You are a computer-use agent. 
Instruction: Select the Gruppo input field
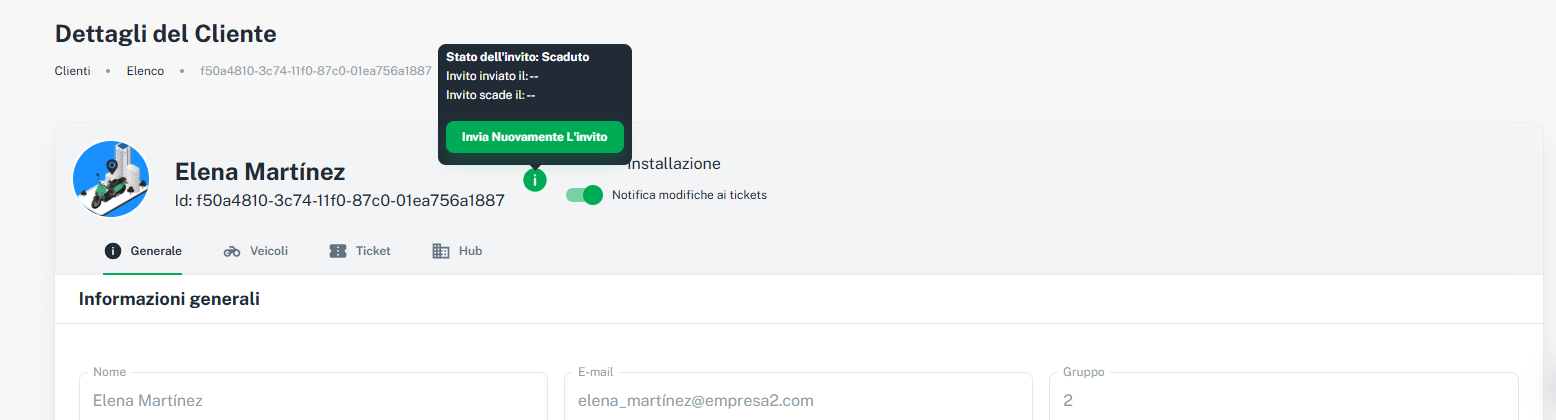coord(1283,400)
